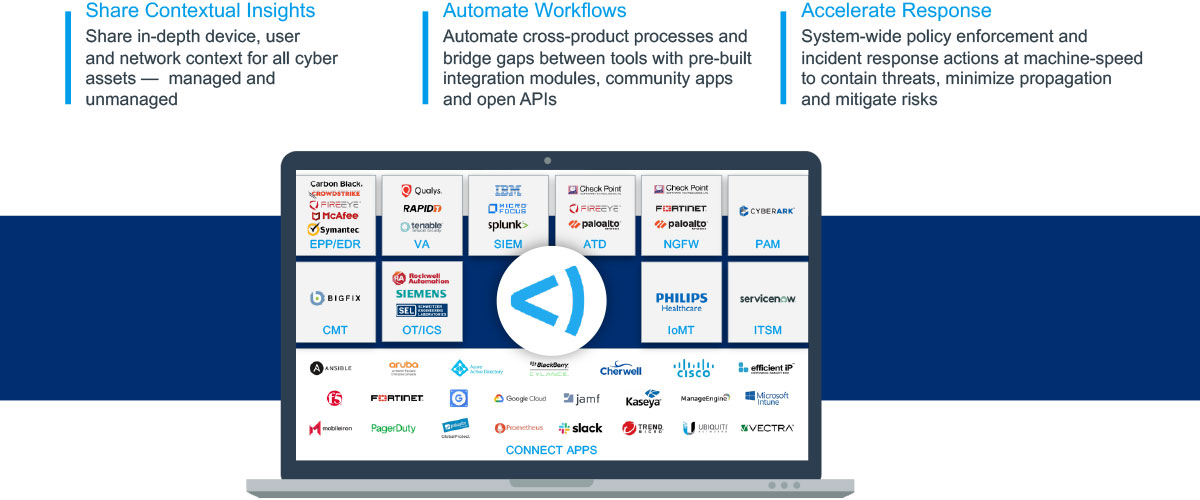1200x500 pixels.
Task: Choose the Symantec logo
Action: 334,229
